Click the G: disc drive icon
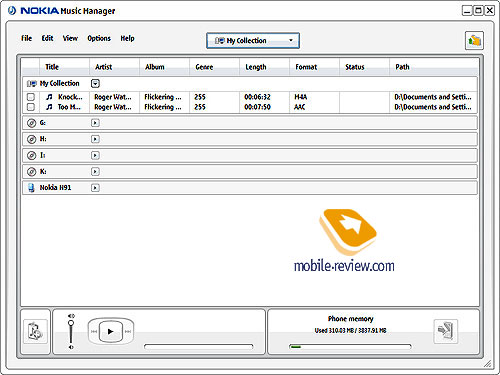Image resolution: width=500 pixels, height=375 pixels. [x=31, y=123]
